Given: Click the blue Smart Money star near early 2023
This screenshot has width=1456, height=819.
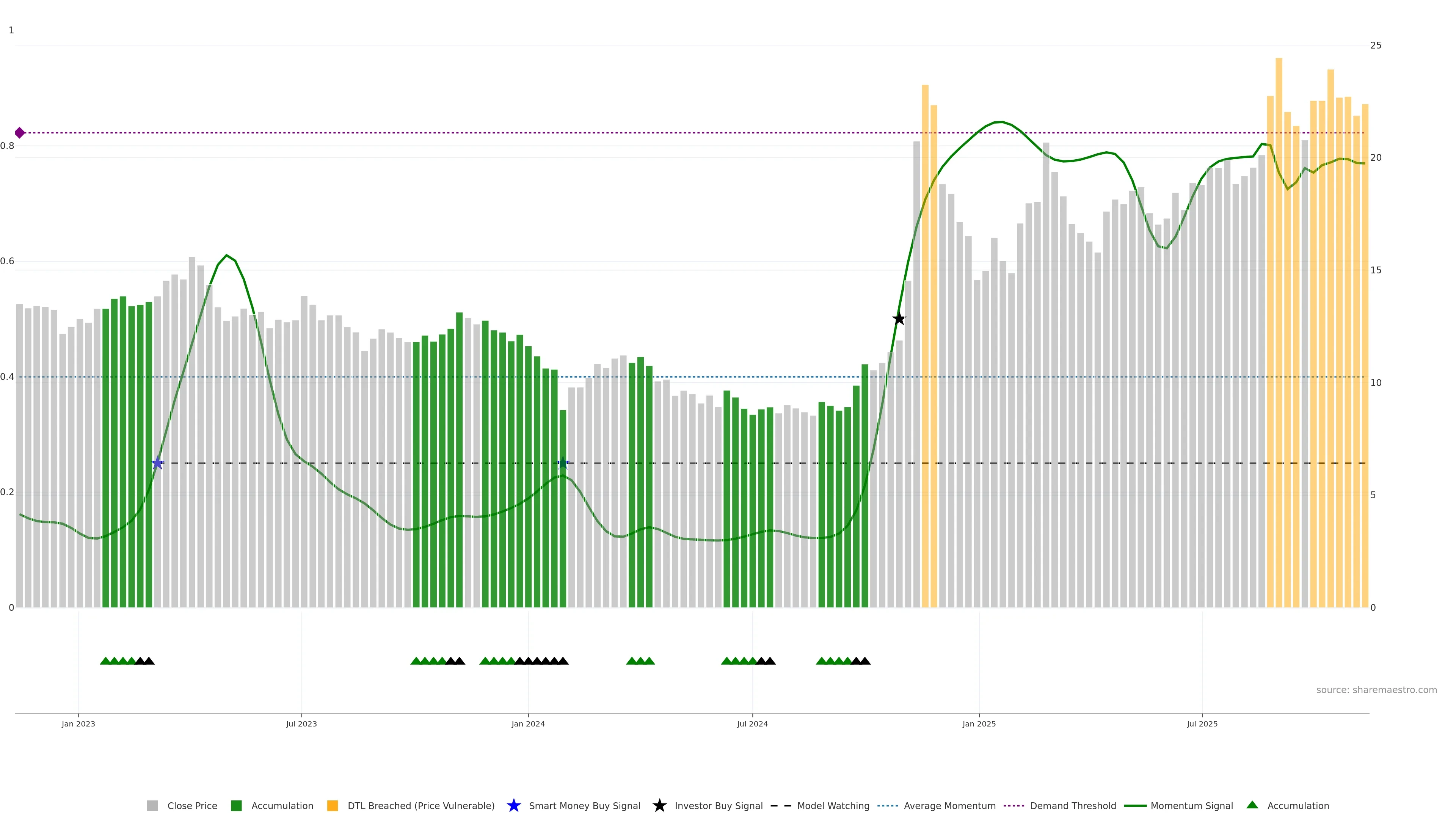Looking at the screenshot, I should 158,463.
